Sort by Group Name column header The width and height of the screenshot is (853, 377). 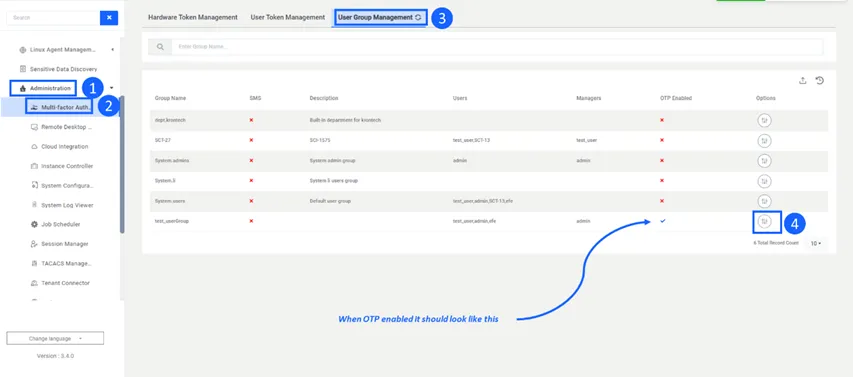tap(170, 98)
